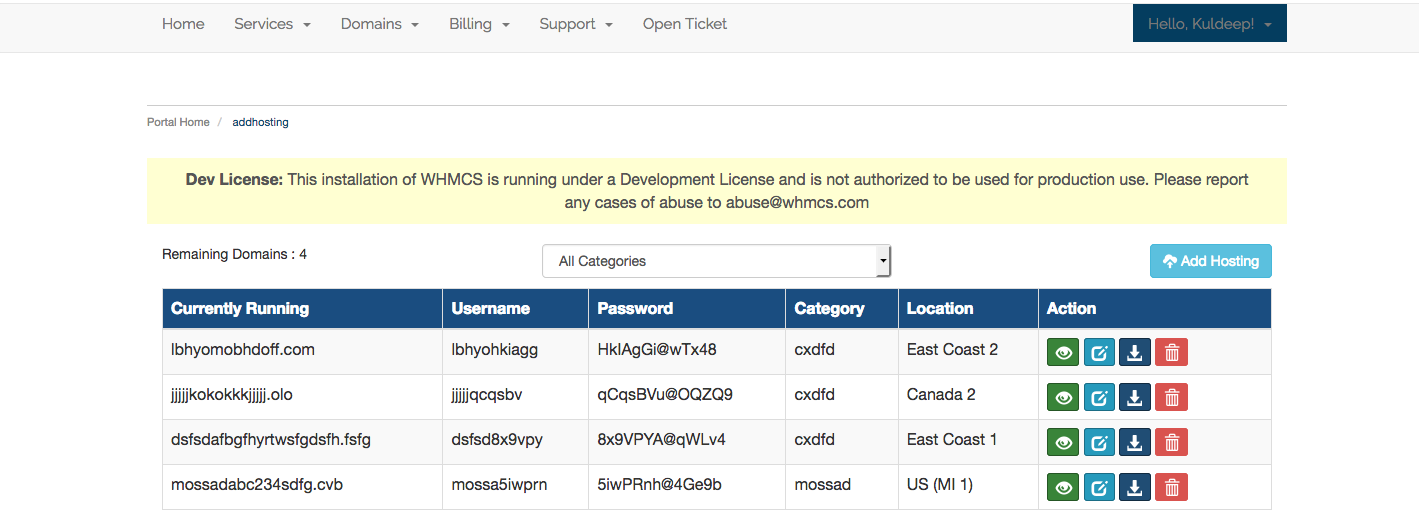
Task: Edit the dsfsdafbgfhyrtwsfgdsfh.fsfg entry
Action: point(1099,442)
